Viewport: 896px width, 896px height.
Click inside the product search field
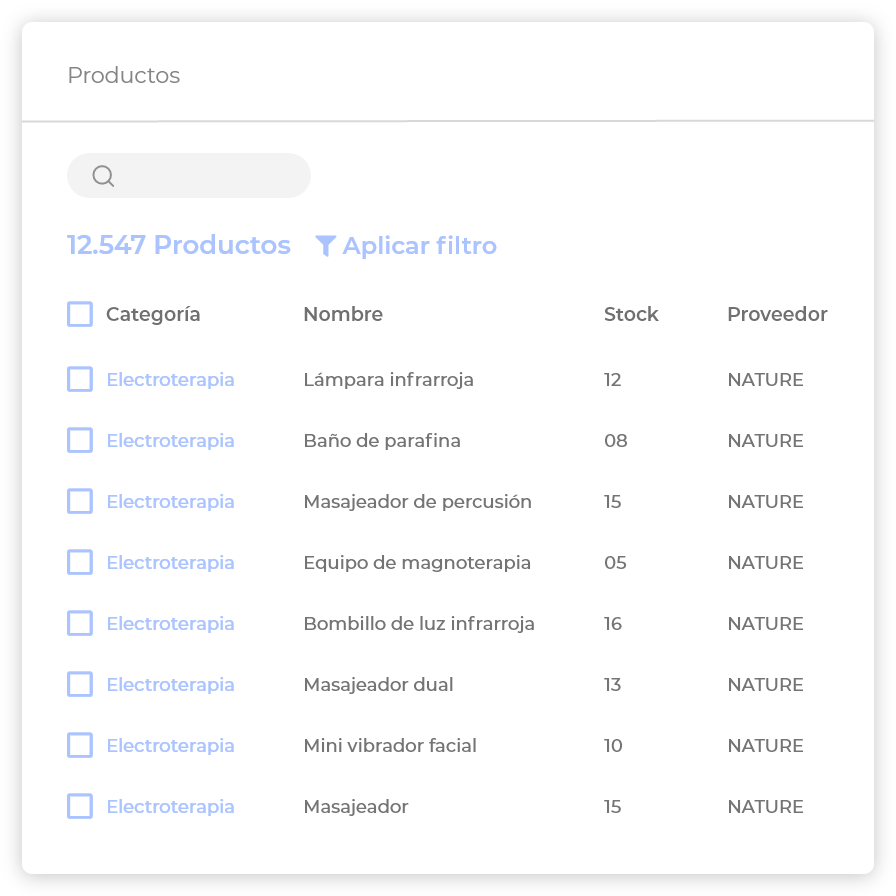click(210, 176)
